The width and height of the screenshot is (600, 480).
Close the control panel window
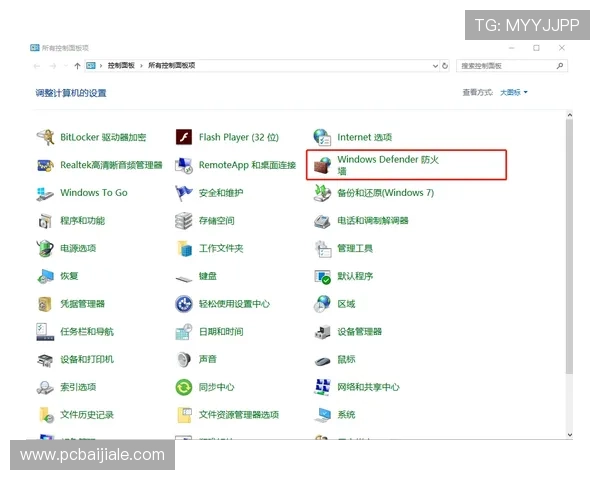pos(562,48)
